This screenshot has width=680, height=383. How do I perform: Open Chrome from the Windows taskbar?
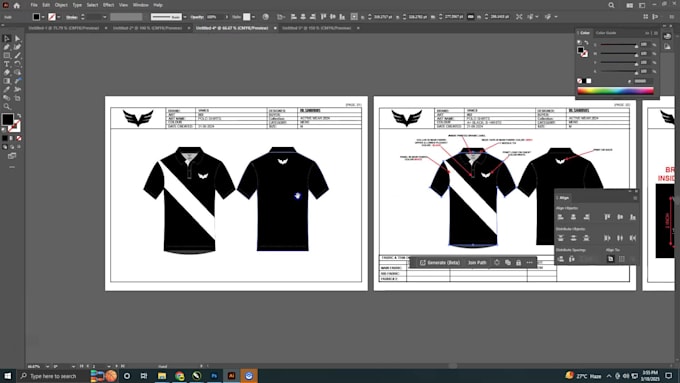point(180,376)
